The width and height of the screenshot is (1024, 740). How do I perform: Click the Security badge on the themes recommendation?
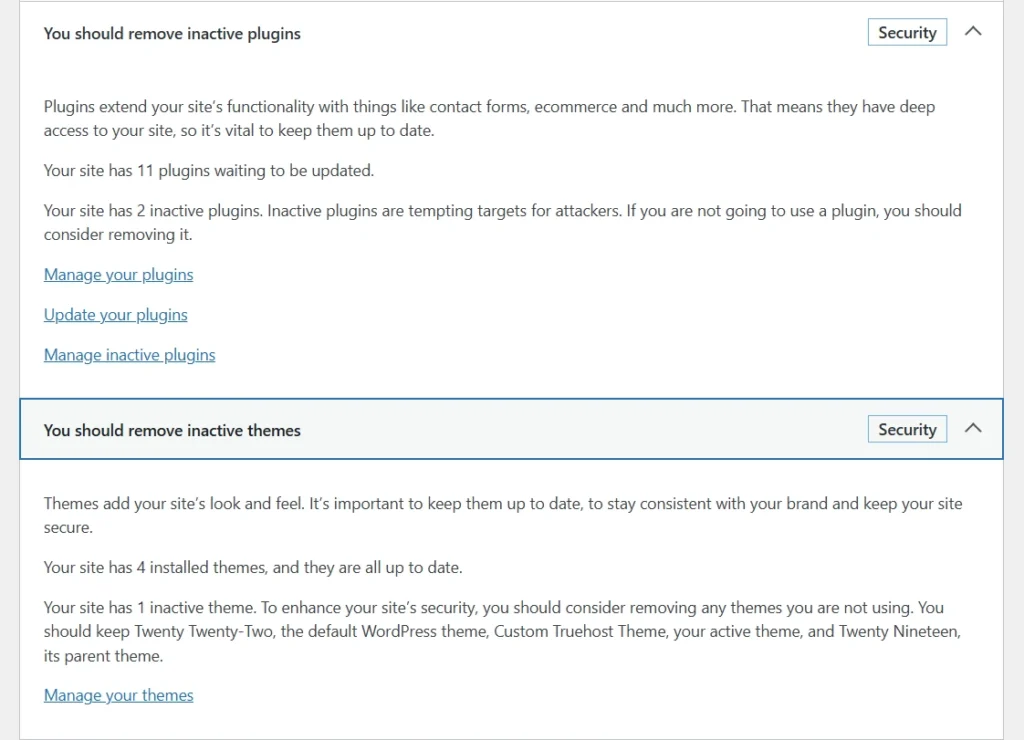906,428
